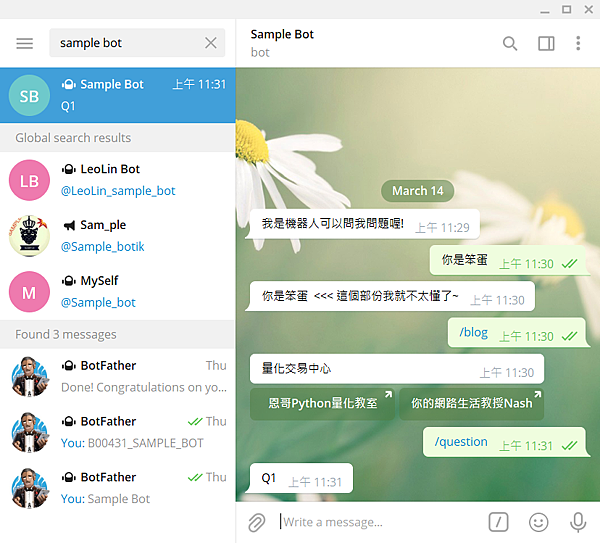This screenshot has height=543, width=600.
Task: Click the 'Q1' message bubble in chat
Action: 301,478
